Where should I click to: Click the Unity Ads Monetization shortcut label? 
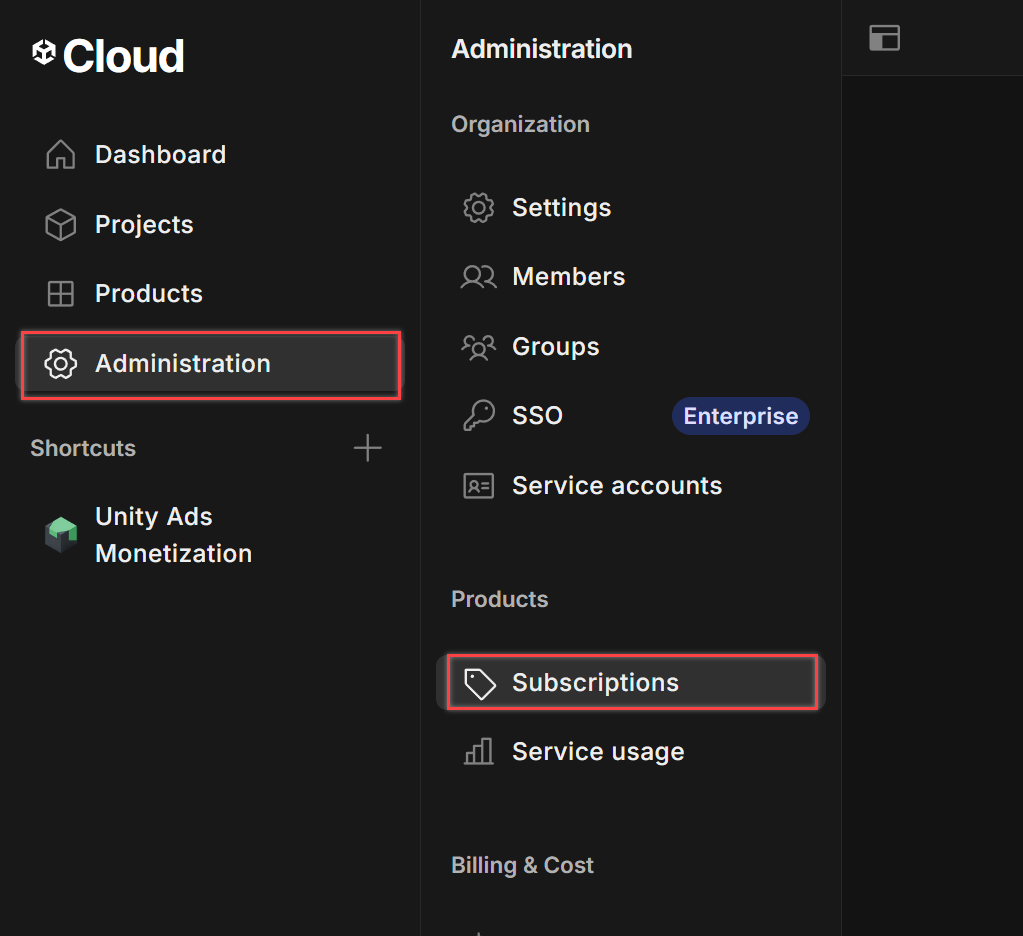point(174,535)
